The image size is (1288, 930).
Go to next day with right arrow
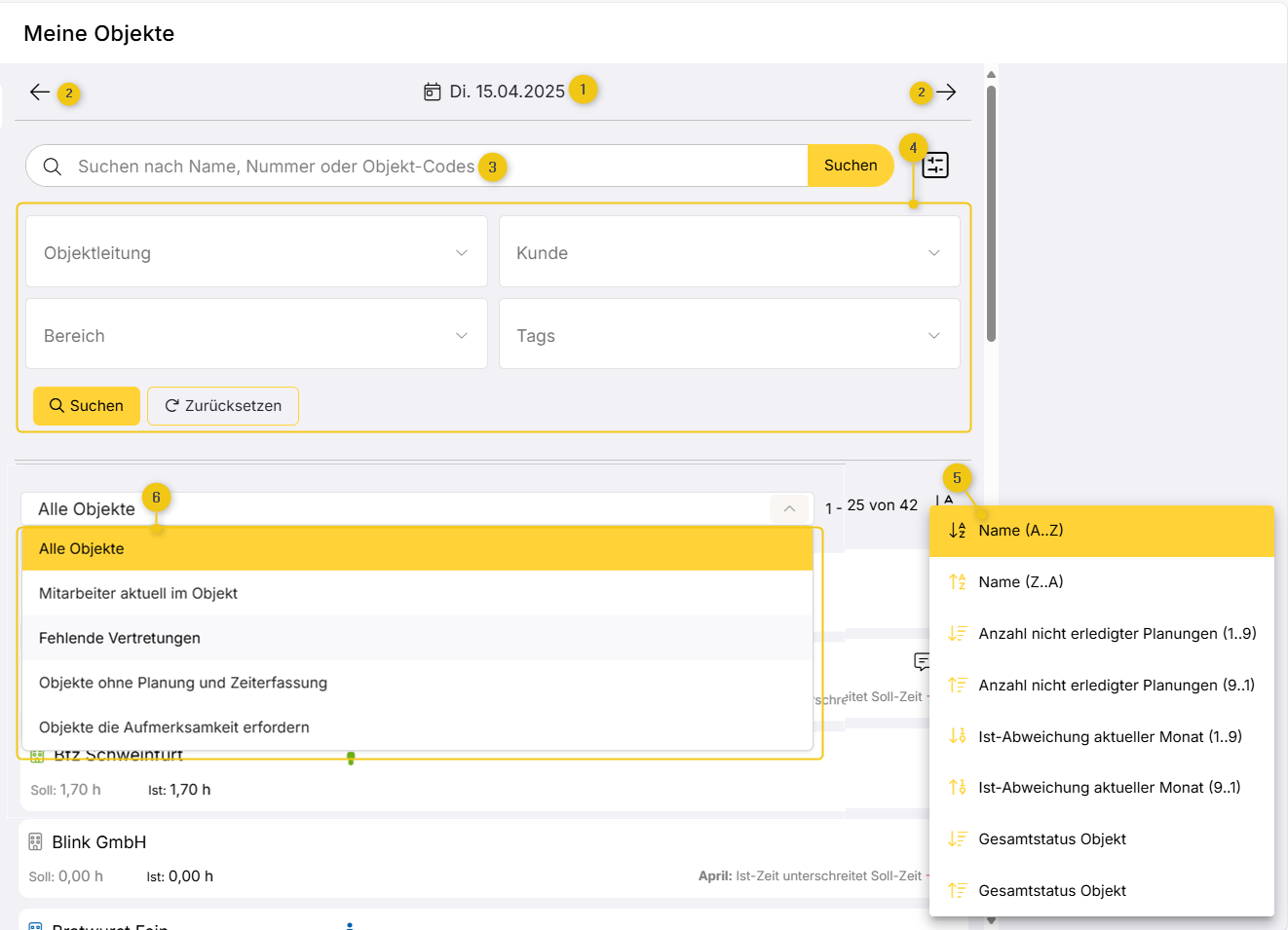(x=946, y=93)
